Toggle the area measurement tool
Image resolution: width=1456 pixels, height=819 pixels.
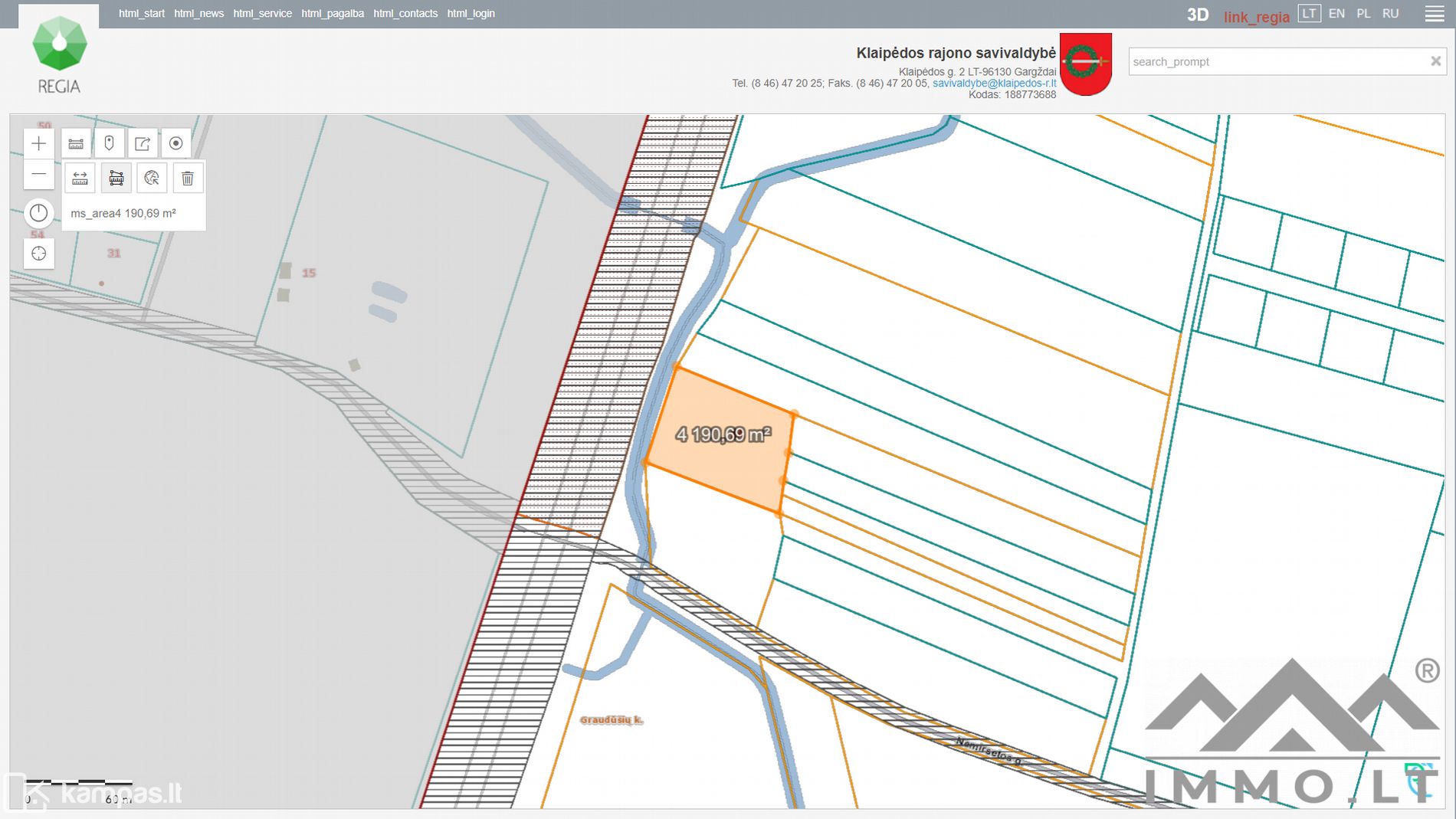click(x=116, y=179)
